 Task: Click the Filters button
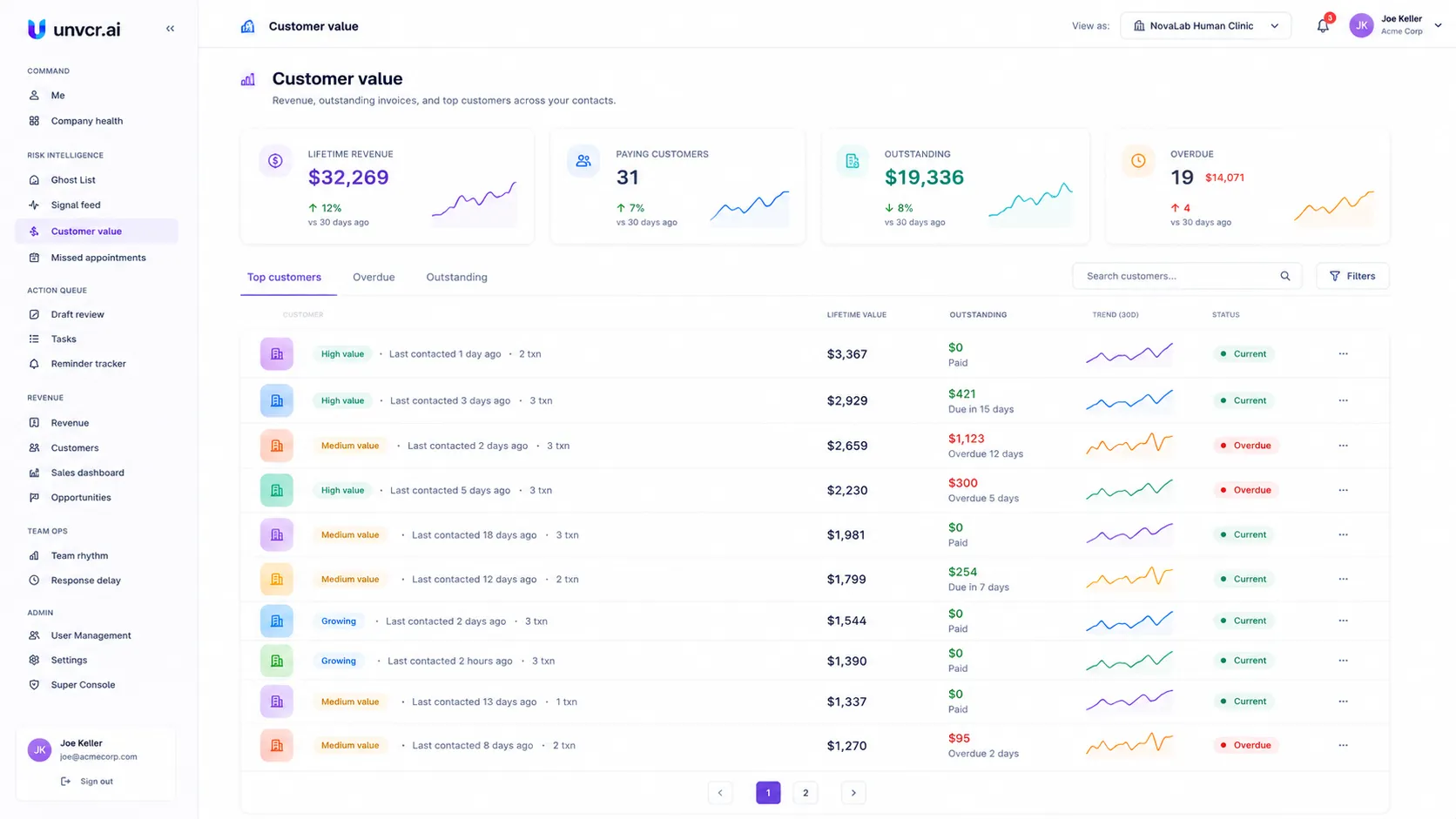point(1352,276)
